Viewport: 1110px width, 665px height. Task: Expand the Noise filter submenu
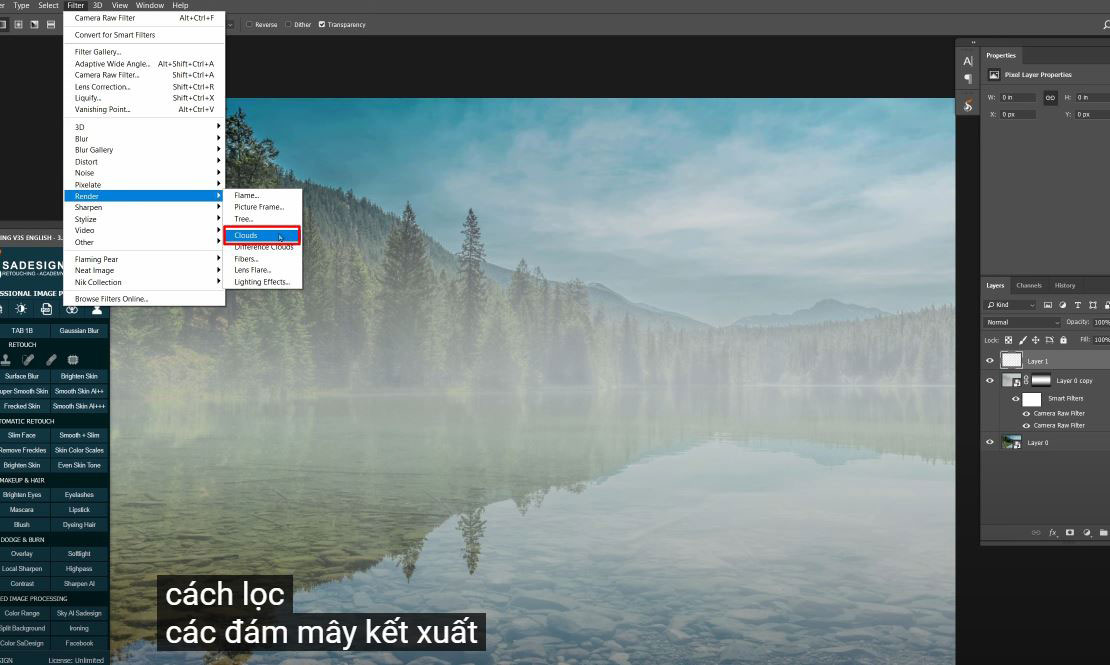(x=144, y=173)
